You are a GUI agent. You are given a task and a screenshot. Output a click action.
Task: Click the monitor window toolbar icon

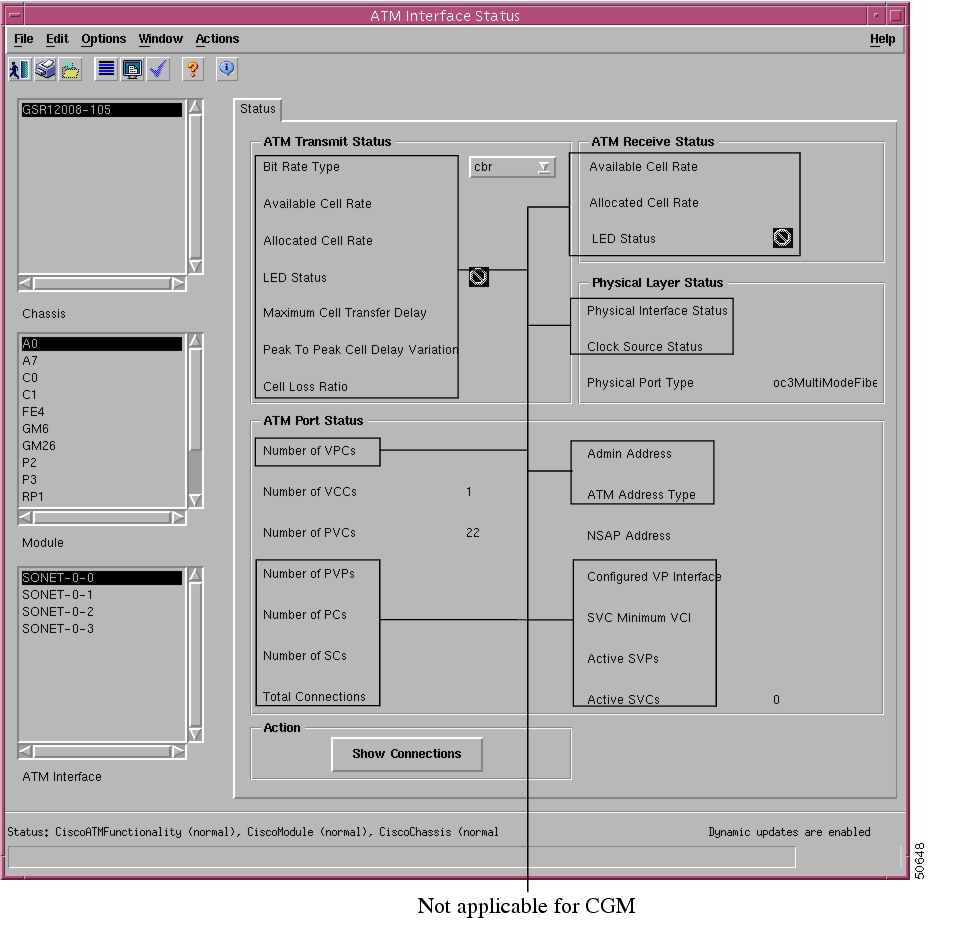point(132,69)
